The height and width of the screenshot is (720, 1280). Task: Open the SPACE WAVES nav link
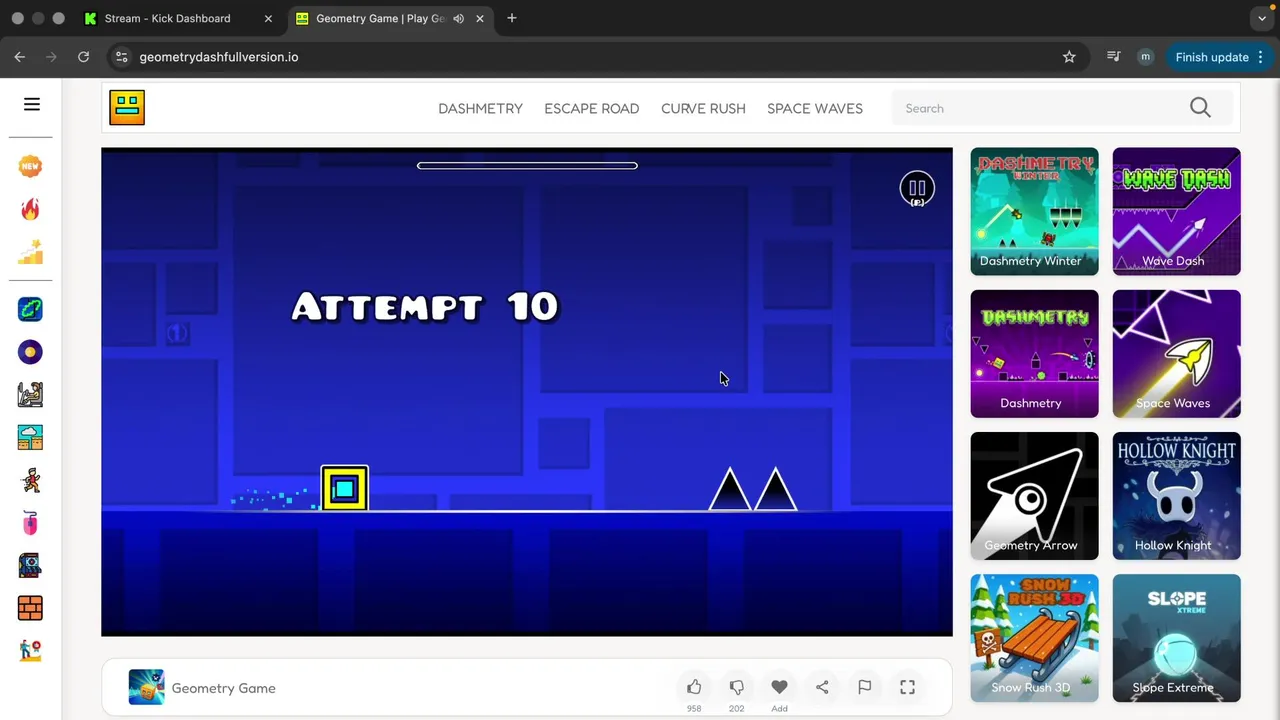815,108
